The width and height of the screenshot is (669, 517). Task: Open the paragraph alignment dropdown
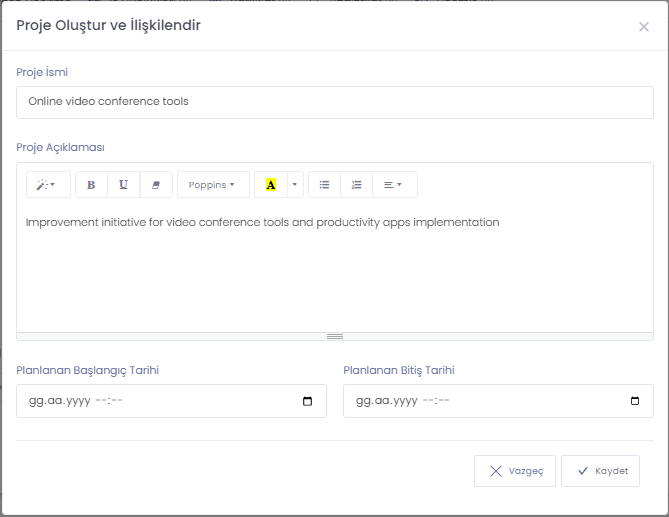point(395,185)
